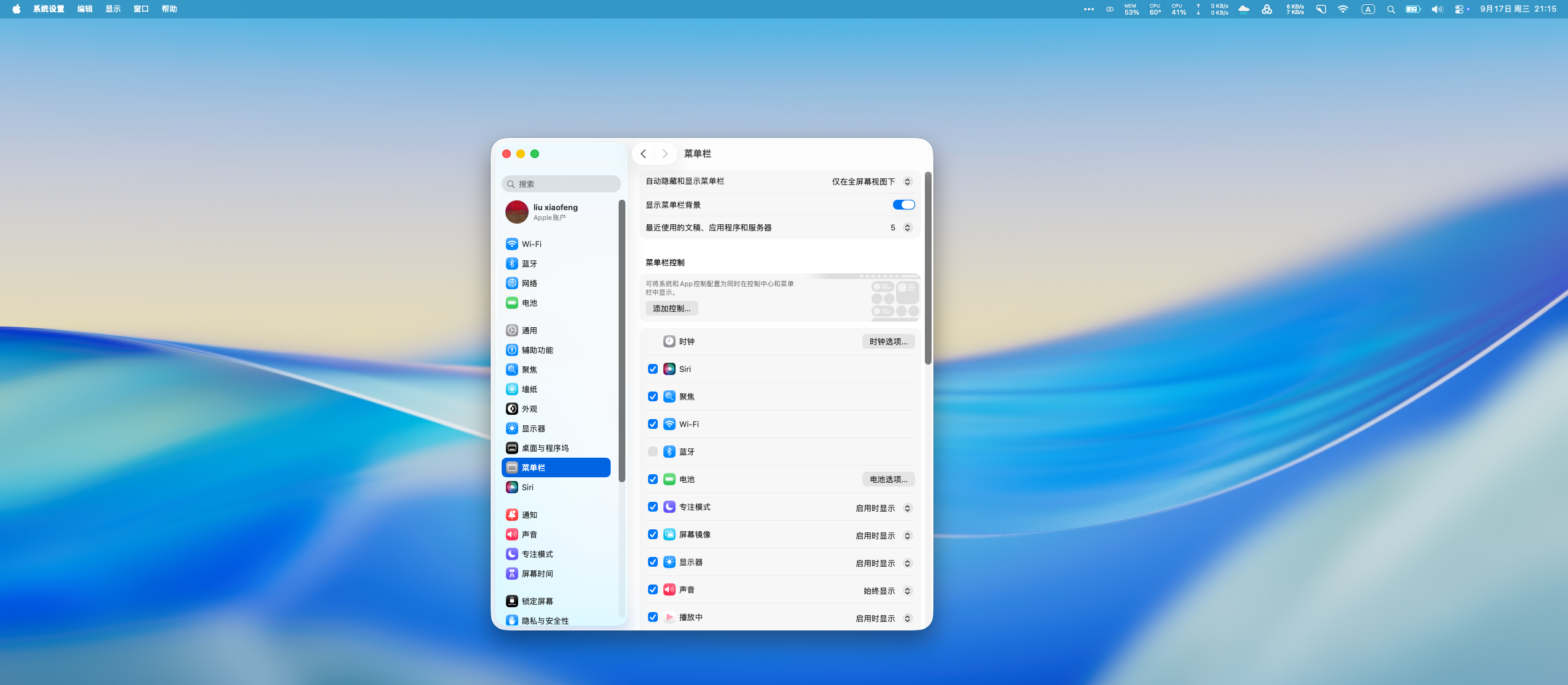Viewport: 1568px width, 685px height.
Task: Uncheck the Siri menu bar checkbox
Action: [x=653, y=369]
